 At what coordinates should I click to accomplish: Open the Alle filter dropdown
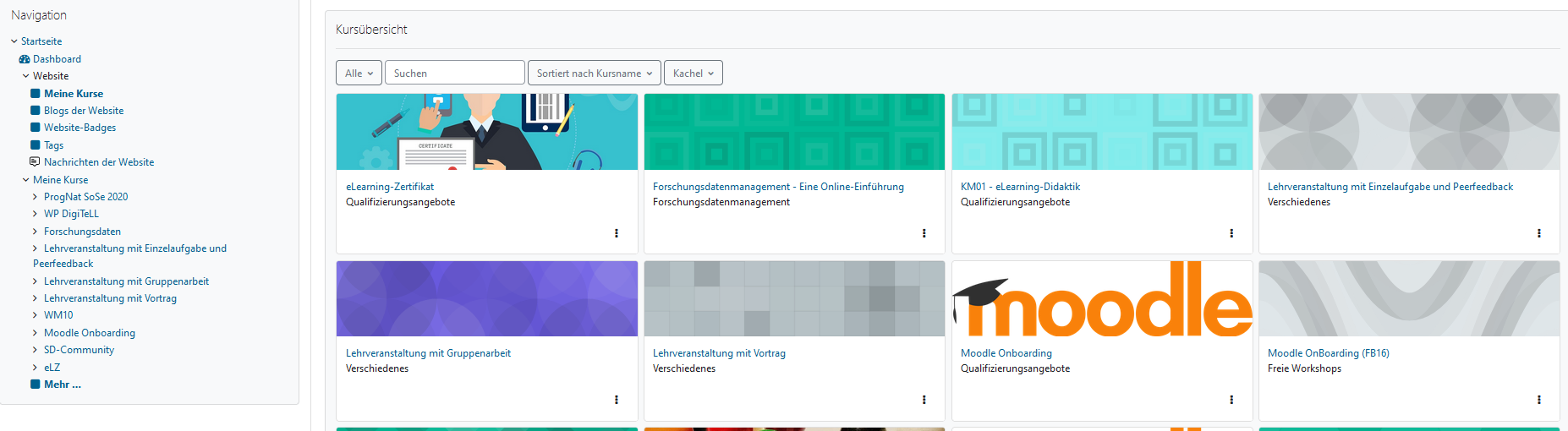359,74
